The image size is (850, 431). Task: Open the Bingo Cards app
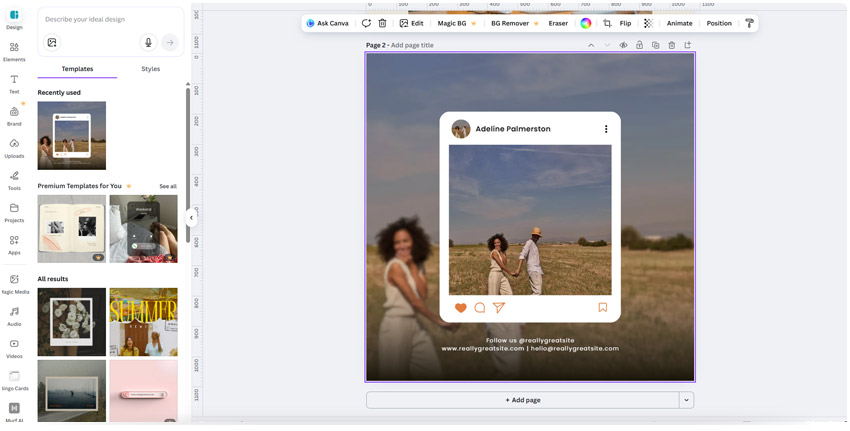point(14,381)
